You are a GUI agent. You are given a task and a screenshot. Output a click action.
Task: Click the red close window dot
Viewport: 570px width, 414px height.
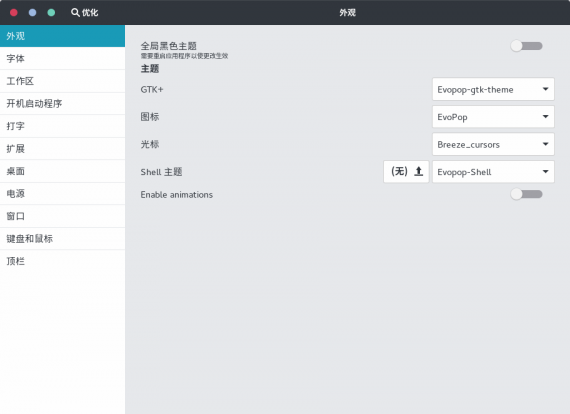(x=14, y=13)
